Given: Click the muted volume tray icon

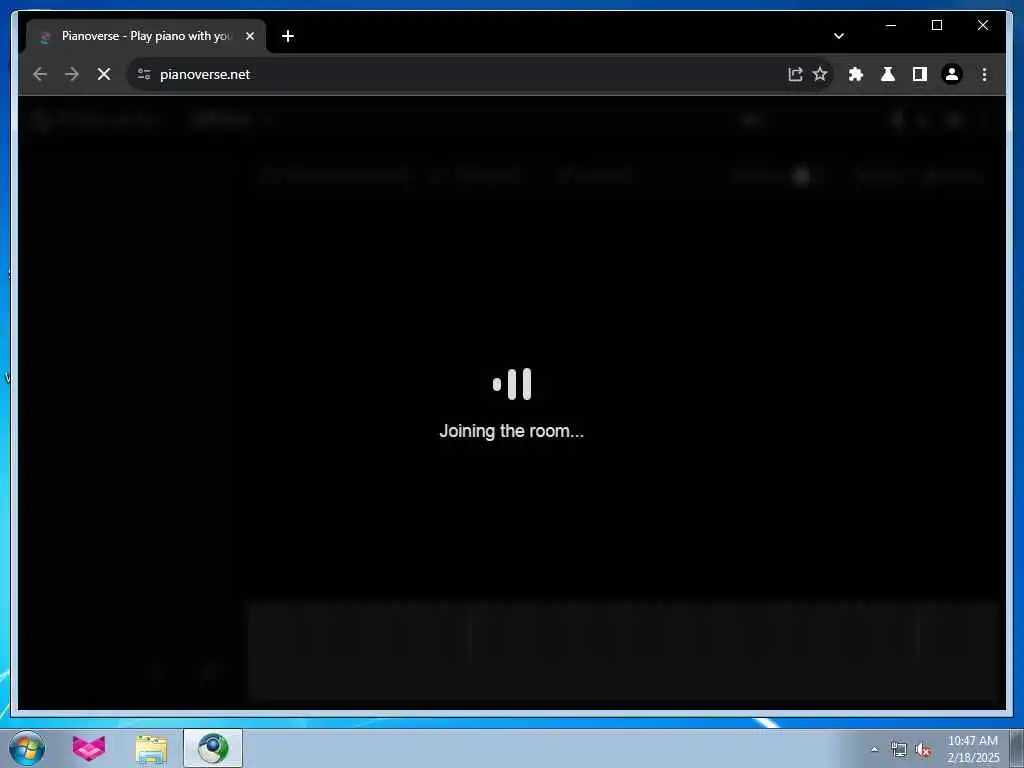Looking at the screenshot, I should (x=923, y=750).
